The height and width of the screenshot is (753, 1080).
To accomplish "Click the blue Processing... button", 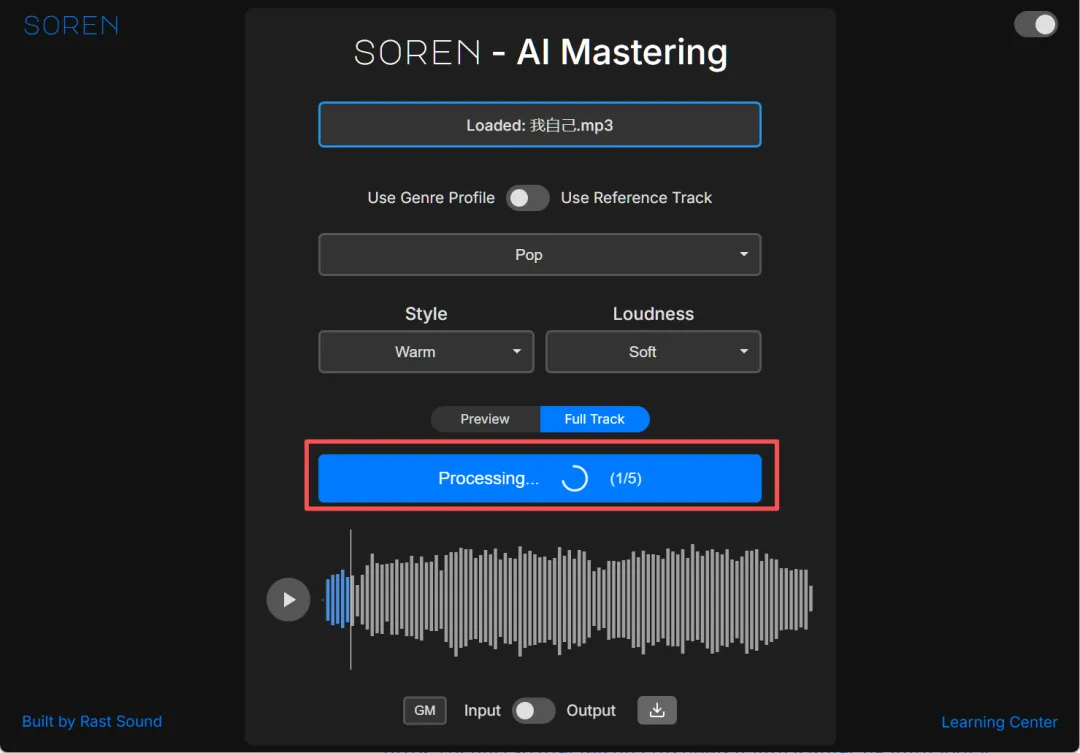I will (539, 478).
